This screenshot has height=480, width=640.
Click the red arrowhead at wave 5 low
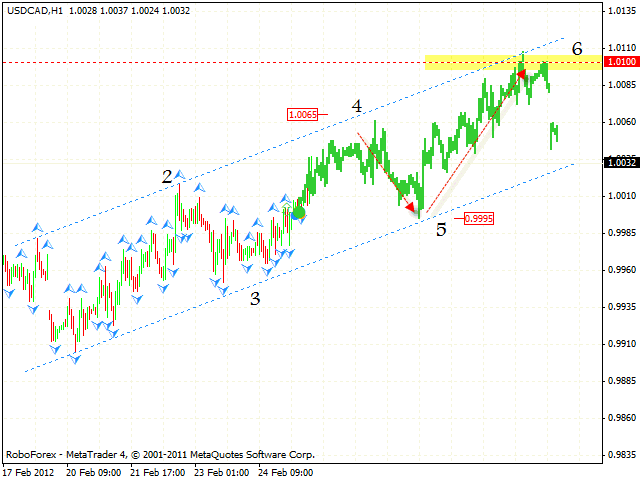click(408, 207)
